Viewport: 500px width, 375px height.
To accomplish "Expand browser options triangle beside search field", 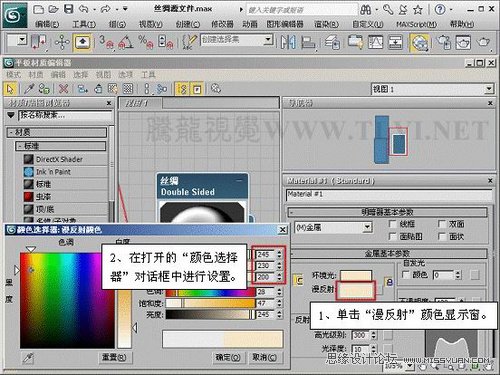I will tap(11, 115).
